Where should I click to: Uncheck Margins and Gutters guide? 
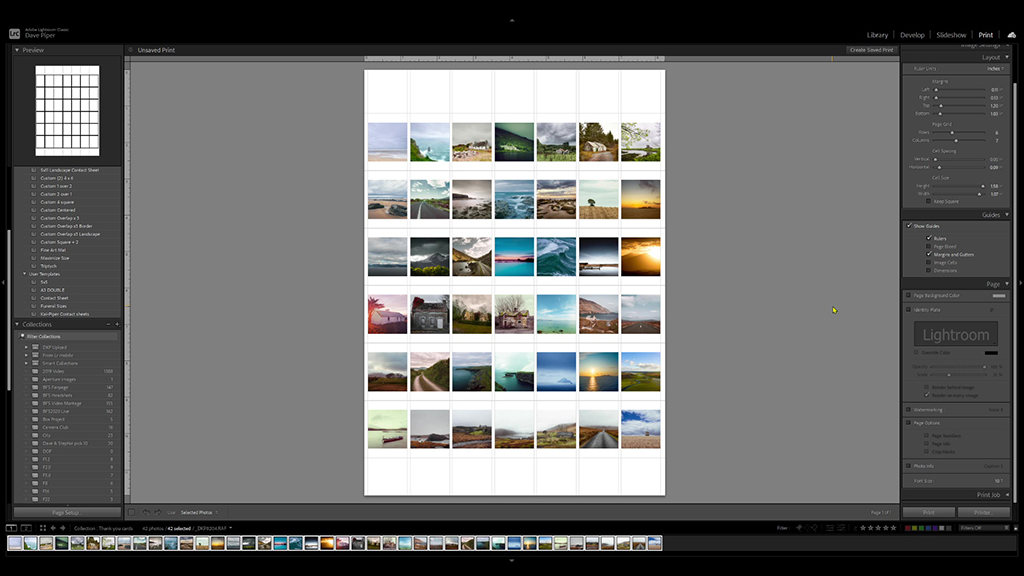click(x=929, y=254)
